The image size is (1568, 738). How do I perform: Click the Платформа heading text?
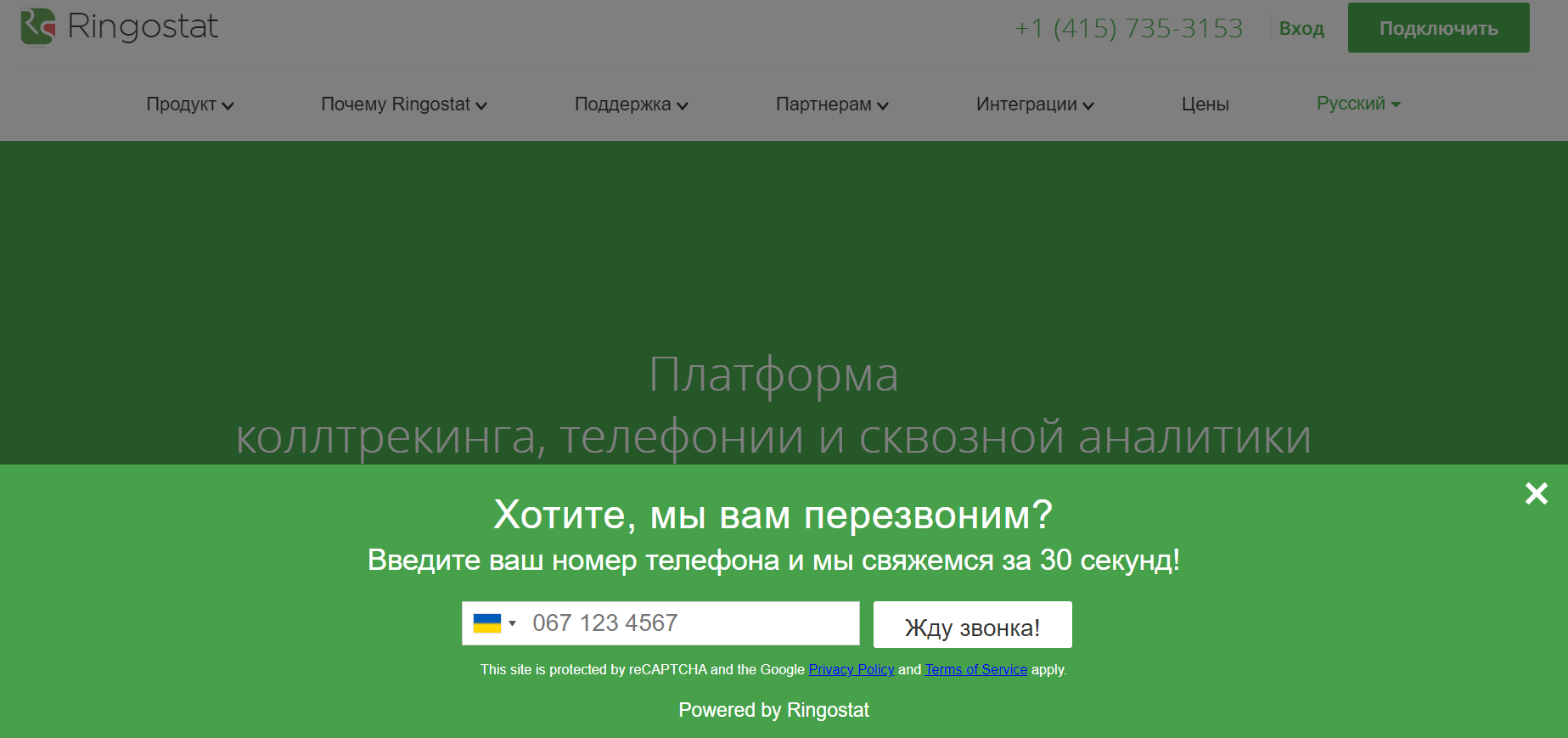[x=773, y=375]
